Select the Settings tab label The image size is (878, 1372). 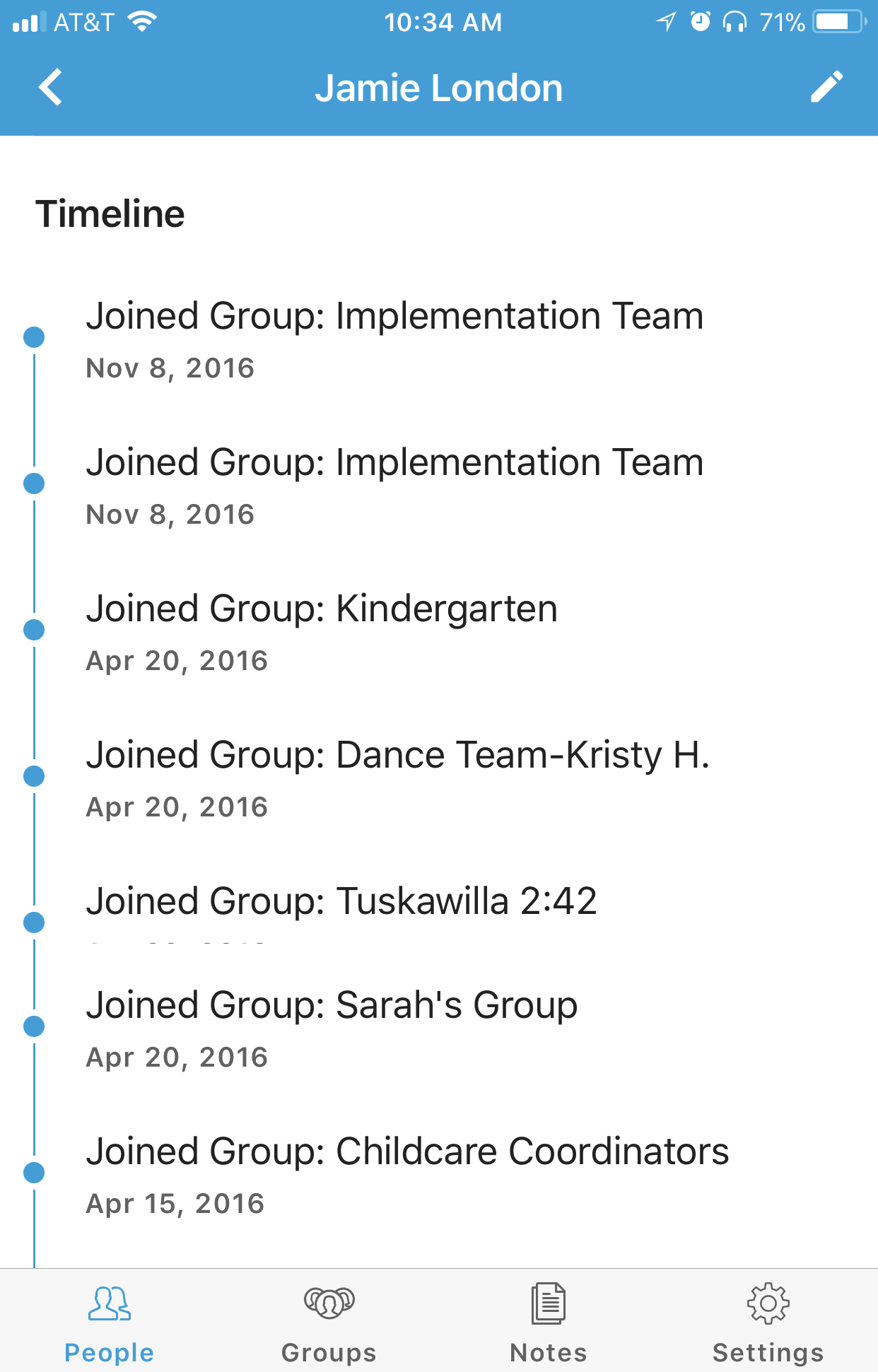point(768,1352)
